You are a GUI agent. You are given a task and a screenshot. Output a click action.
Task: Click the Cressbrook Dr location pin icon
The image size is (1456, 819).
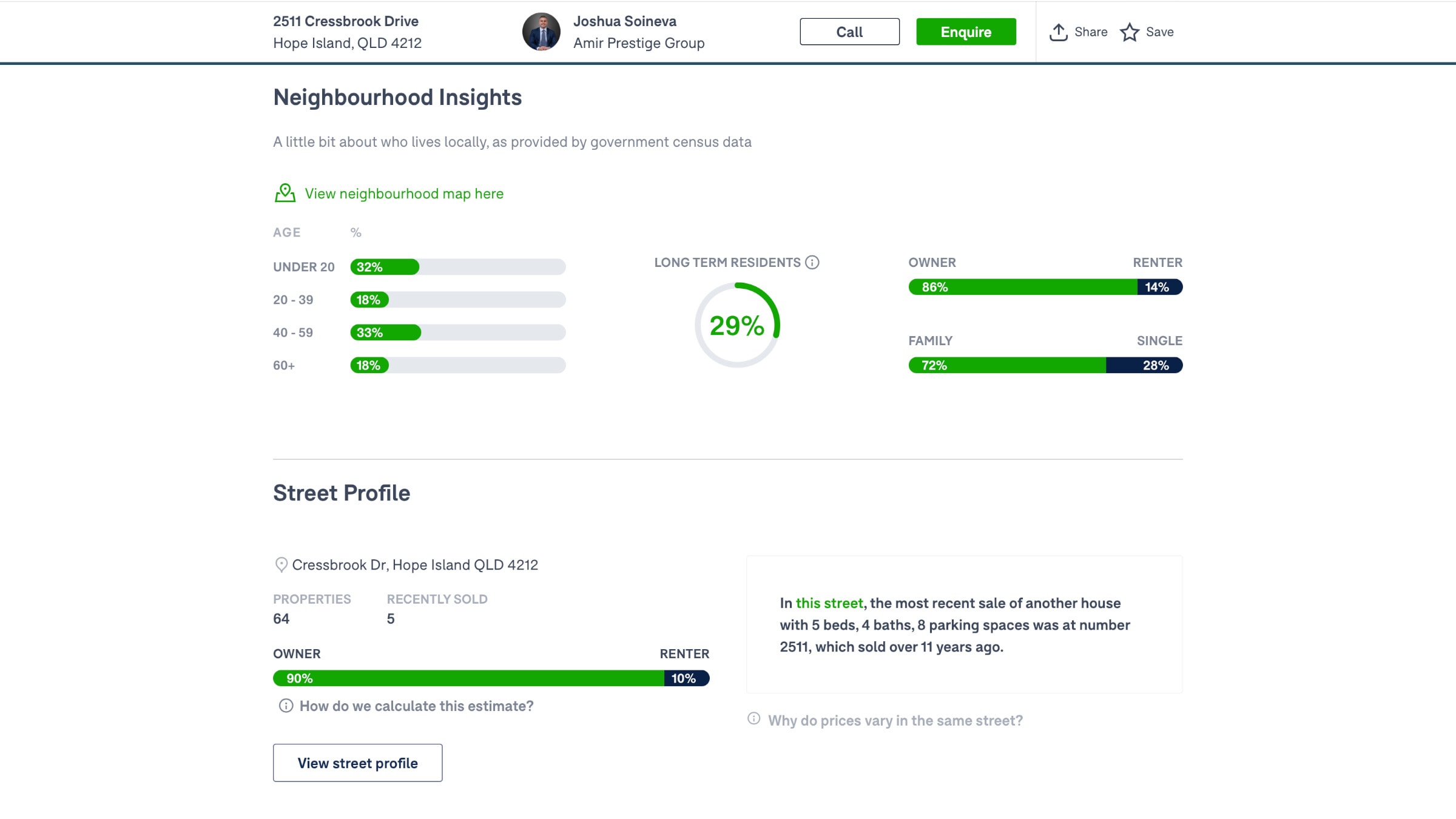pyautogui.click(x=281, y=565)
